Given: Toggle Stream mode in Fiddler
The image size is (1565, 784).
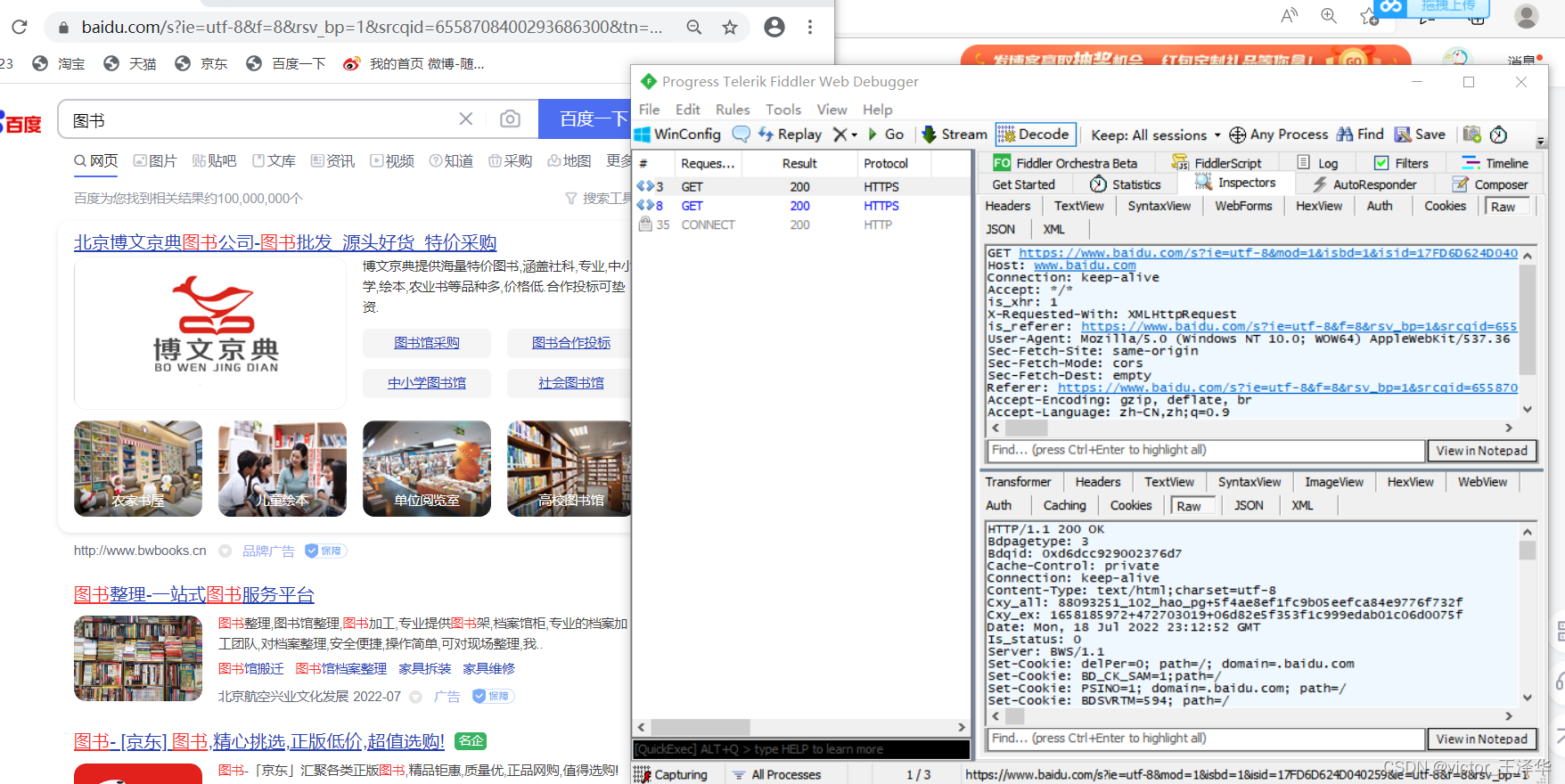Looking at the screenshot, I should coord(955,135).
